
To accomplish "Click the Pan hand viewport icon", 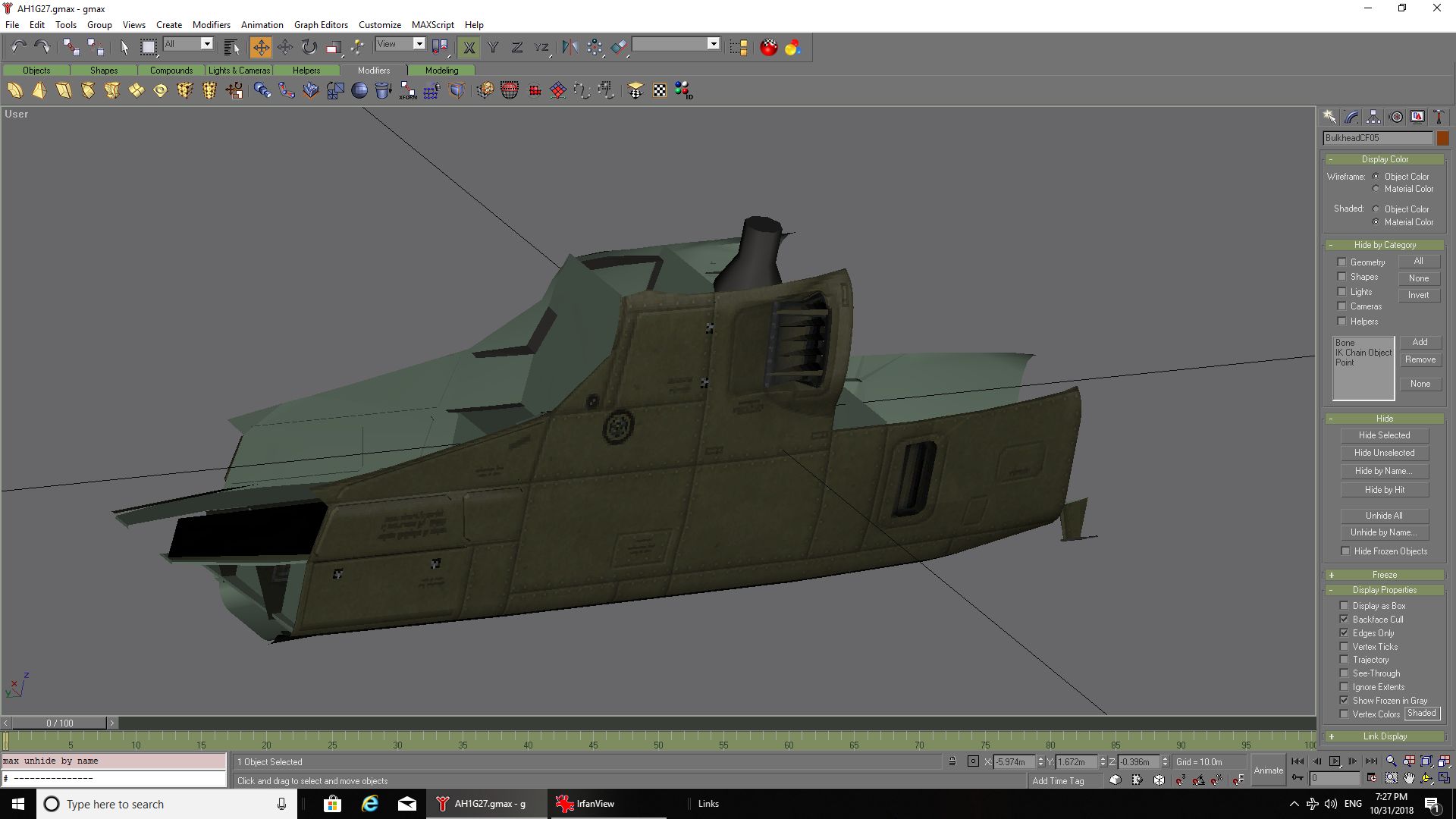I will (1409, 778).
